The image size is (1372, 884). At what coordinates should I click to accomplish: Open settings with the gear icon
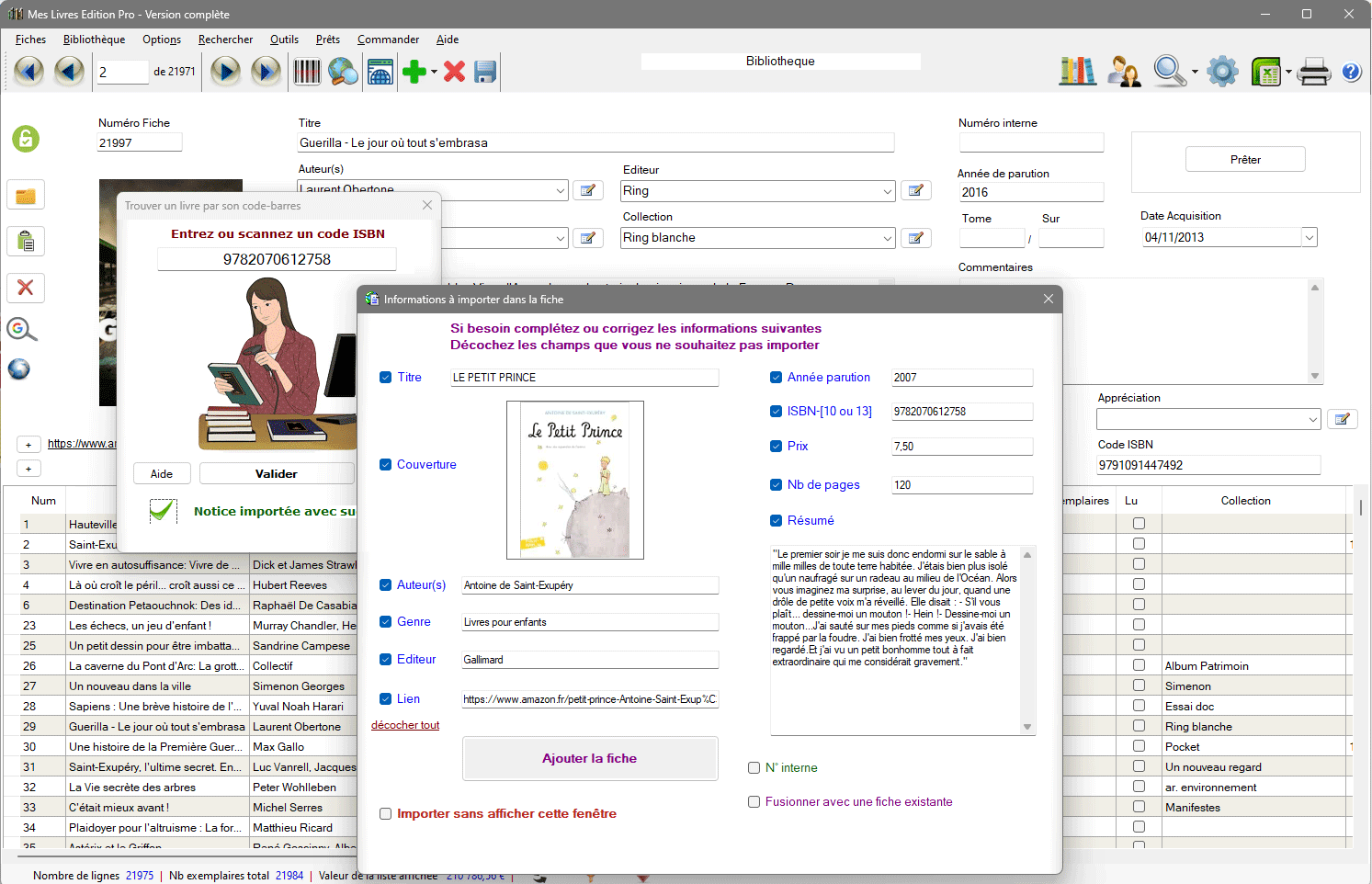1222,71
